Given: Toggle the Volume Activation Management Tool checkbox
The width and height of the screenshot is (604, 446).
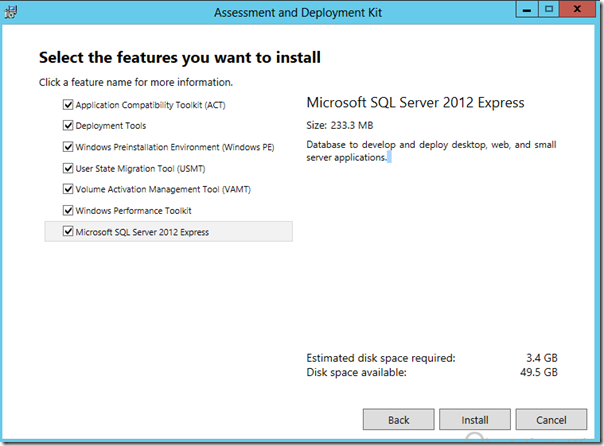Looking at the screenshot, I should 68,189.
